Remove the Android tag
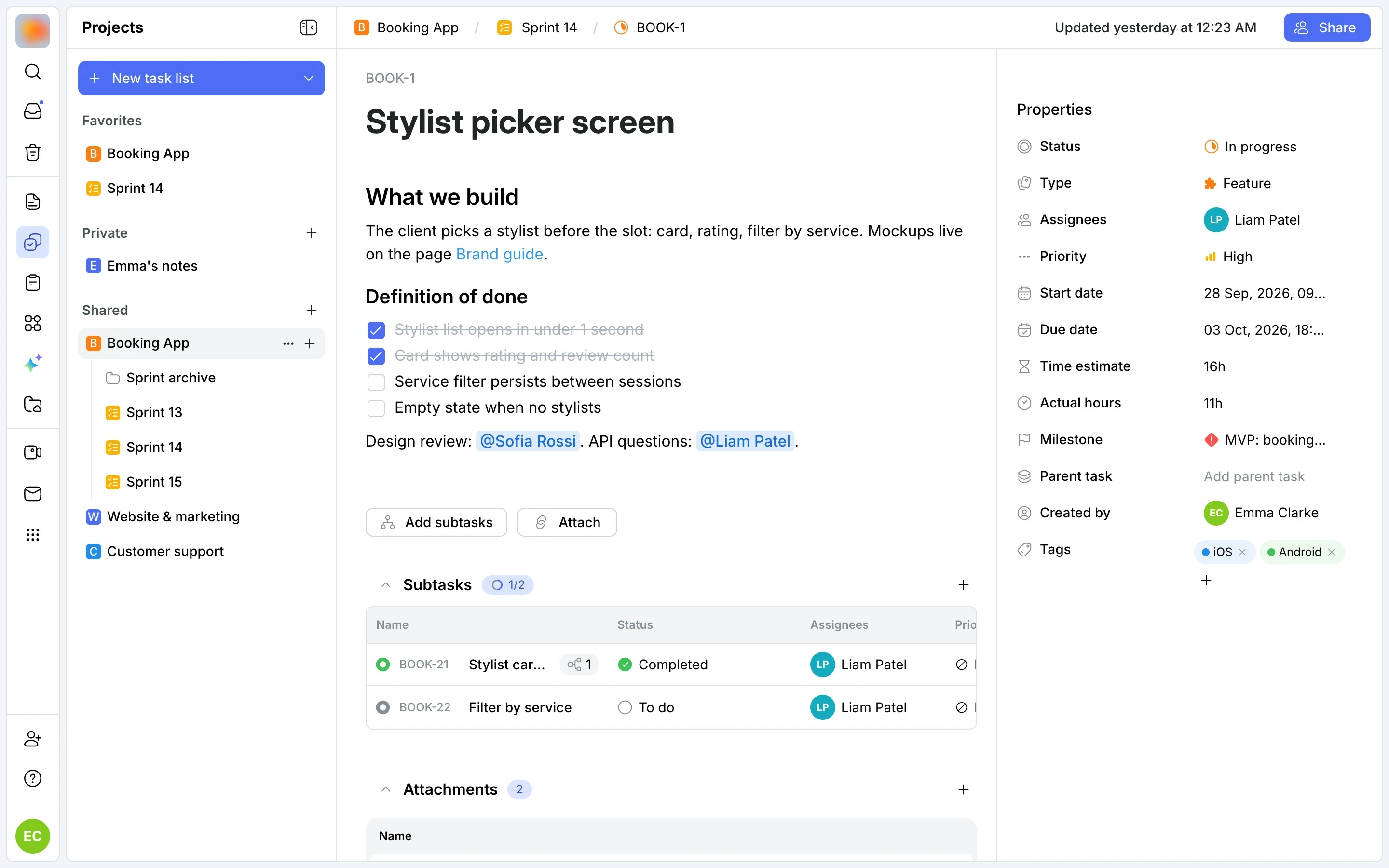This screenshot has width=1389, height=868. (x=1332, y=552)
